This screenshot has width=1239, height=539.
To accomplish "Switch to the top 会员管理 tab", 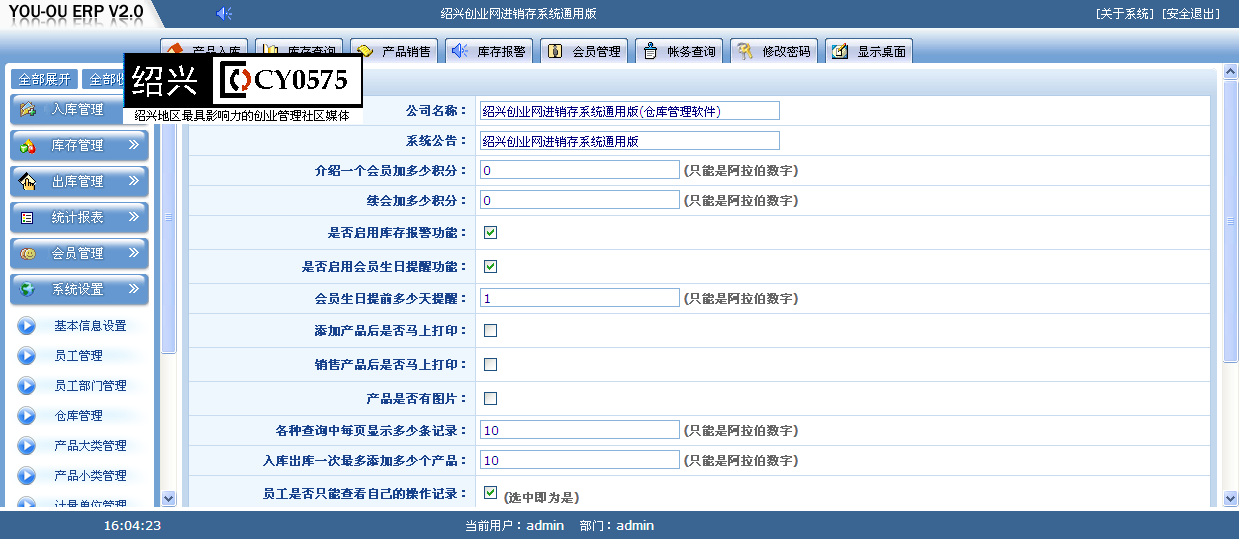I will [x=585, y=51].
